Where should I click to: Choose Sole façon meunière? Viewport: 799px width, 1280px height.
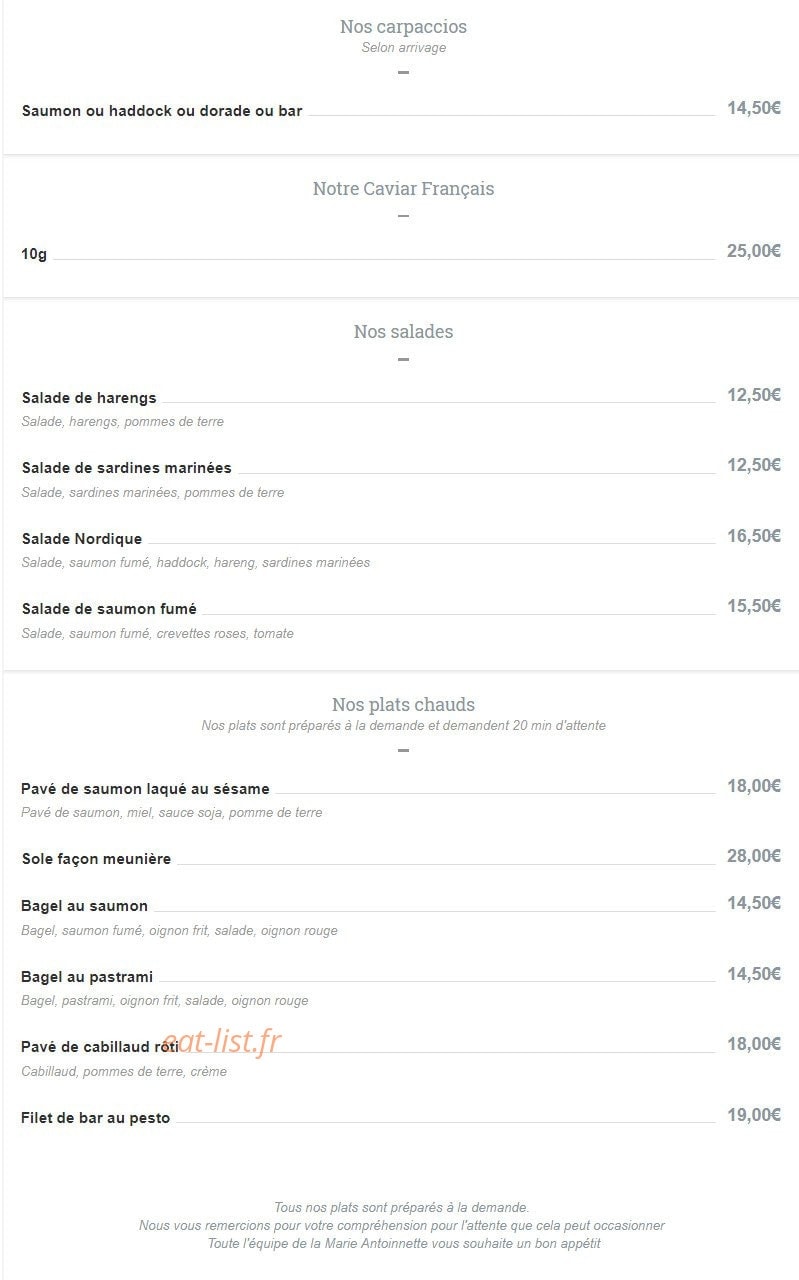(x=96, y=859)
